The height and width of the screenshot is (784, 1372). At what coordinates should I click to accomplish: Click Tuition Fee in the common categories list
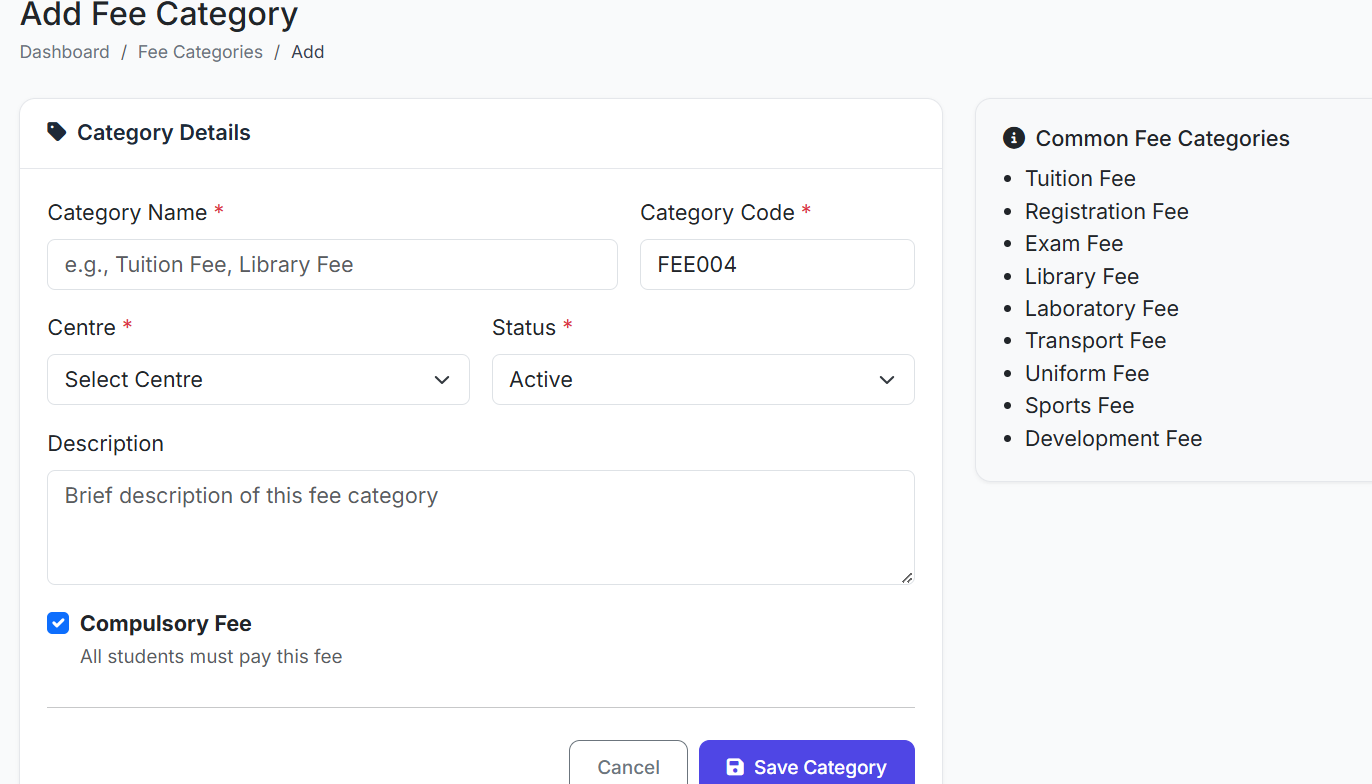coord(1080,179)
